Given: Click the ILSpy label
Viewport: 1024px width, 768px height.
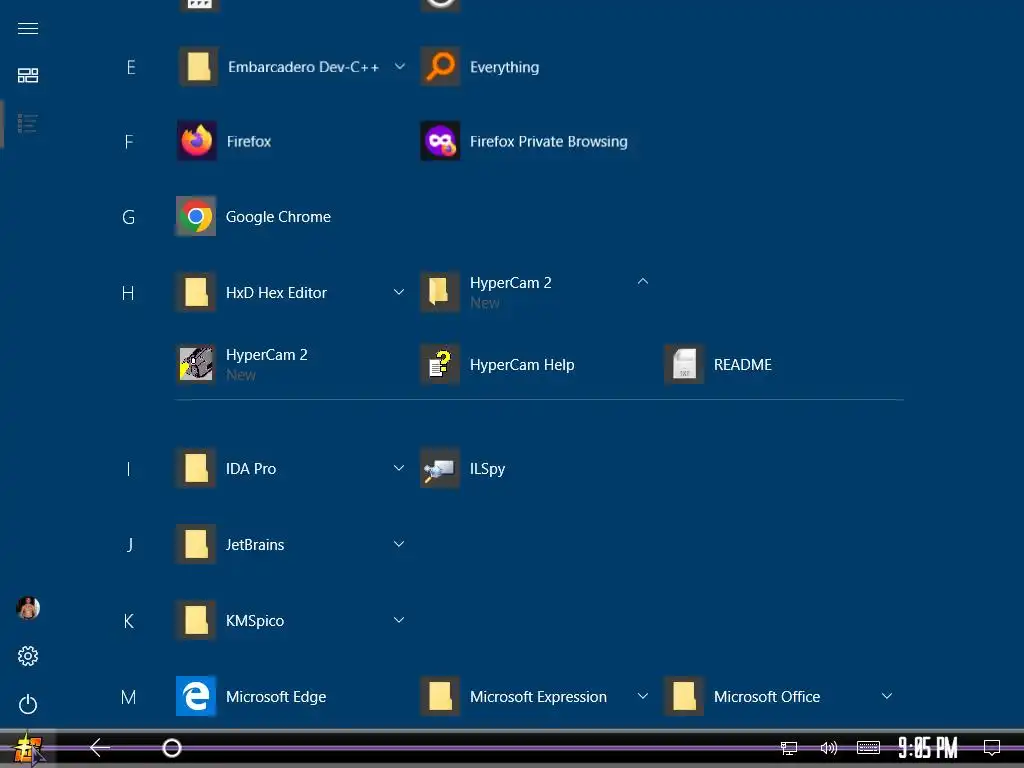Looking at the screenshot, I should [487, 469].
